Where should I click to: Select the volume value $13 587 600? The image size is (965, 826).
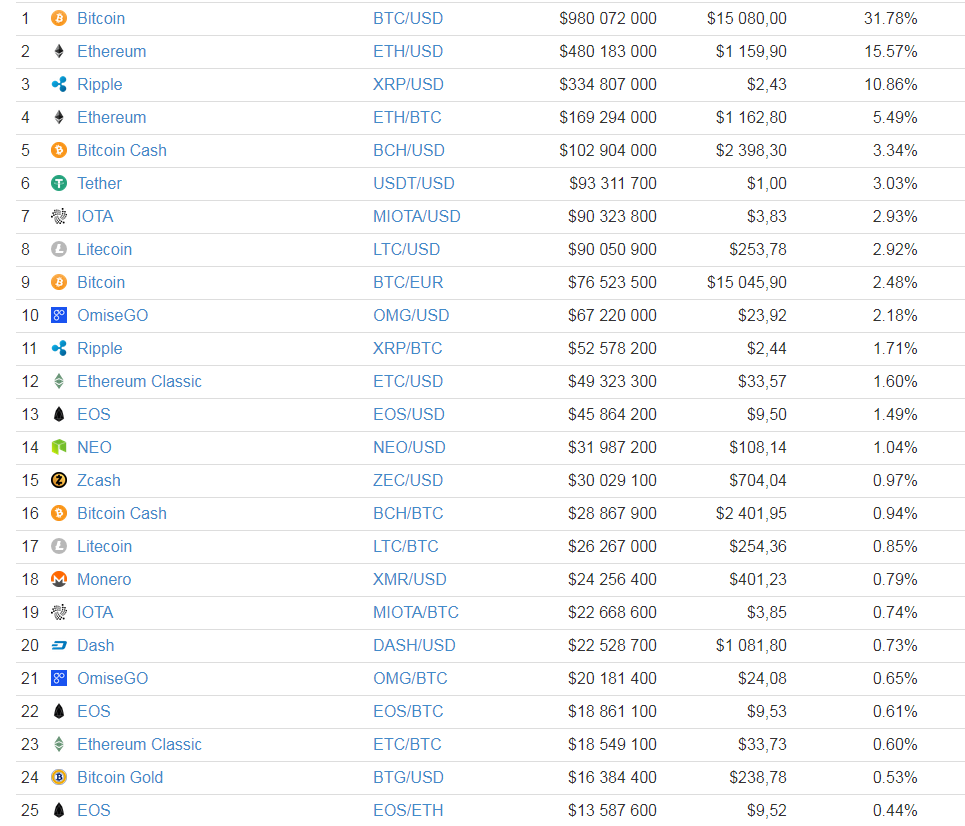coord(612,811)
